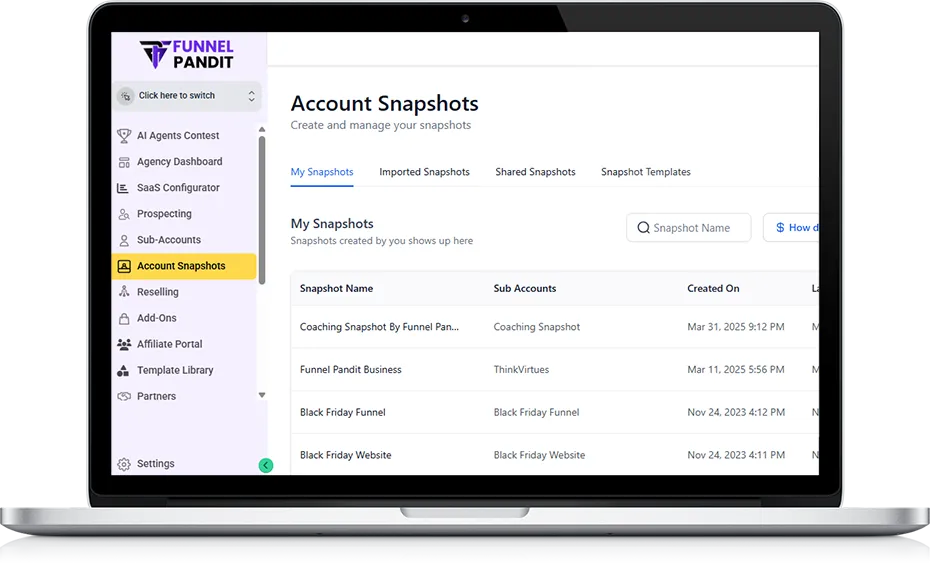Image resolution: width=930 pixels, height=563 pixels.
Task: Open the Add-Ons page
Action: click(157, 319)
